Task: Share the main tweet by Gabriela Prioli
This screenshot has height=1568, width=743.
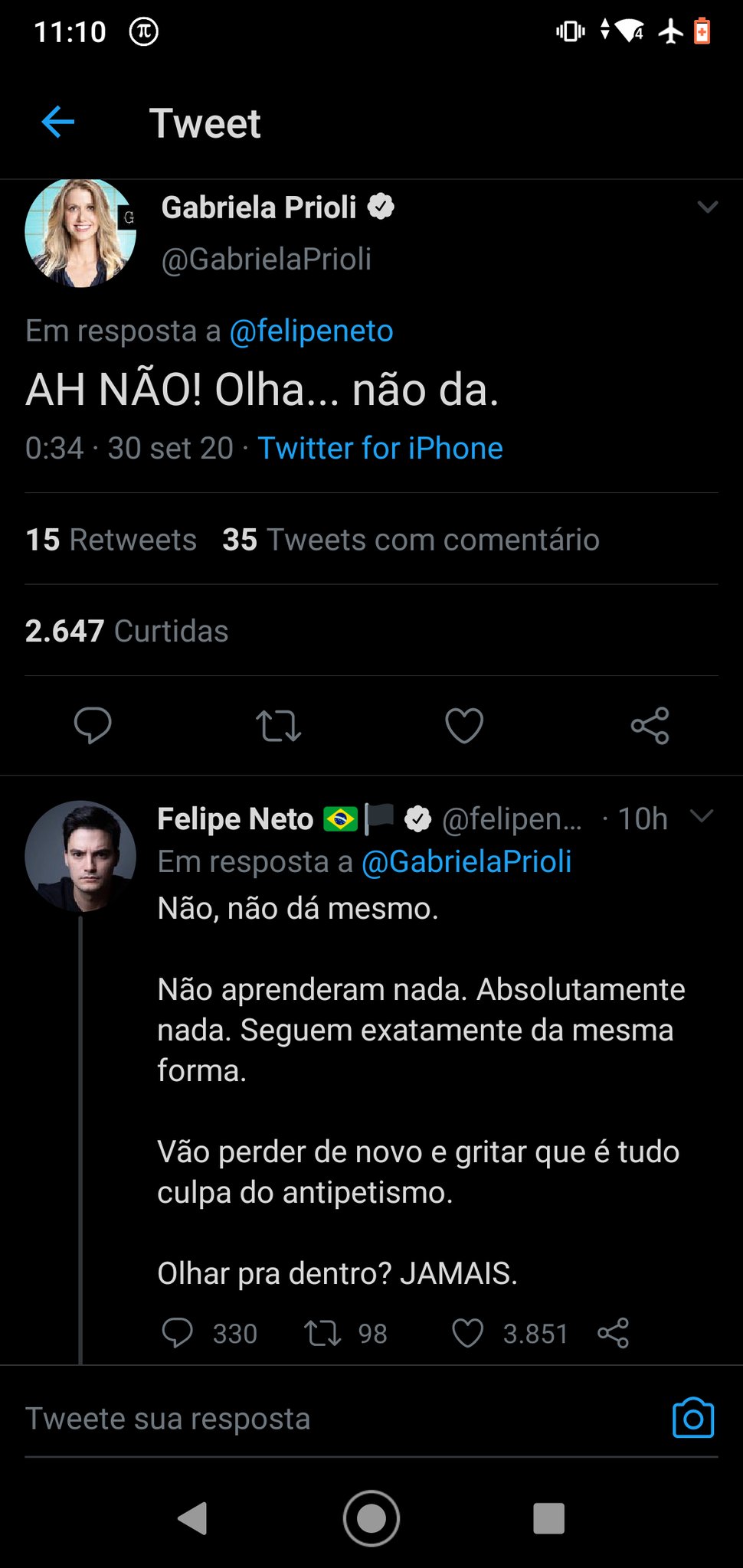Action: pos(650,726)
